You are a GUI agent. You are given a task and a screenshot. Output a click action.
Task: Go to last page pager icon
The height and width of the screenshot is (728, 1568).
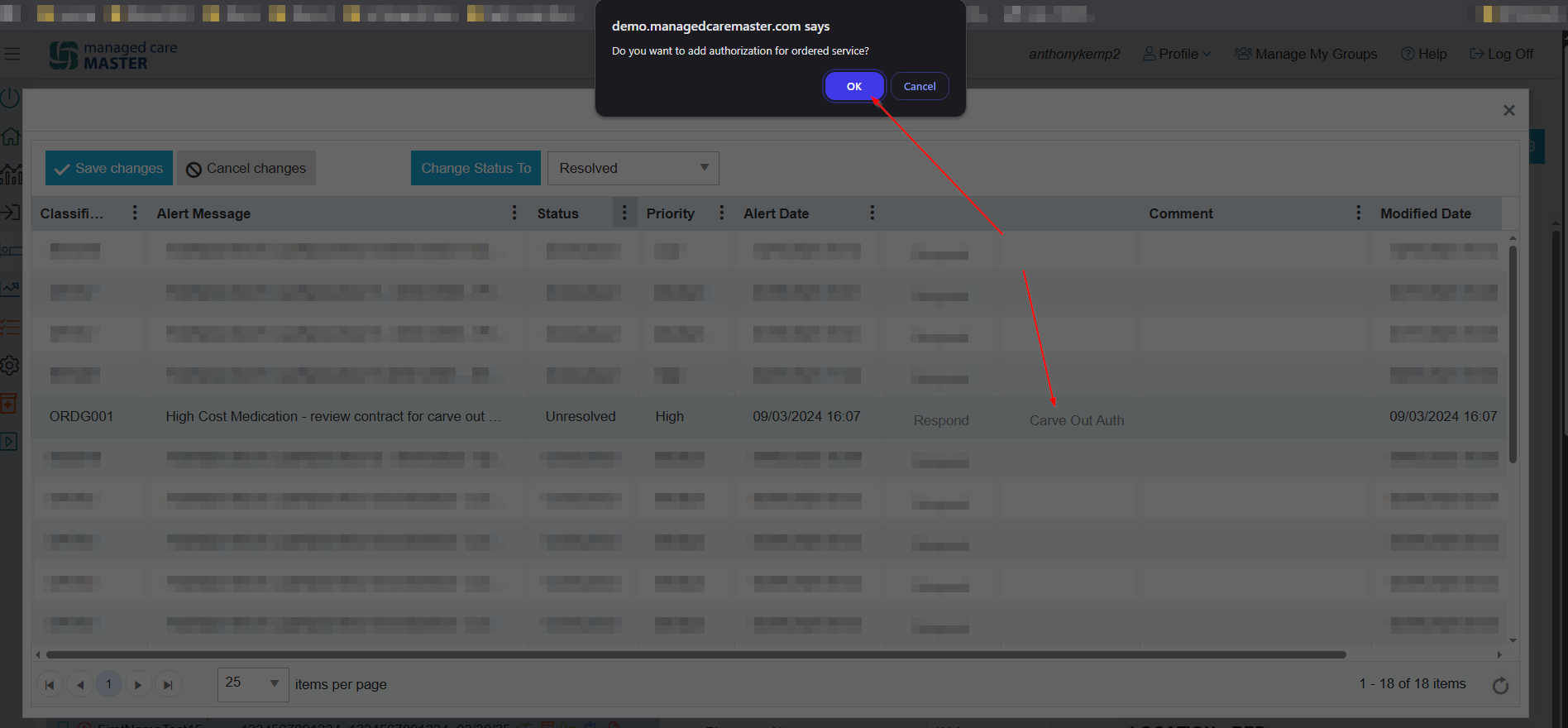pos(168,684)
